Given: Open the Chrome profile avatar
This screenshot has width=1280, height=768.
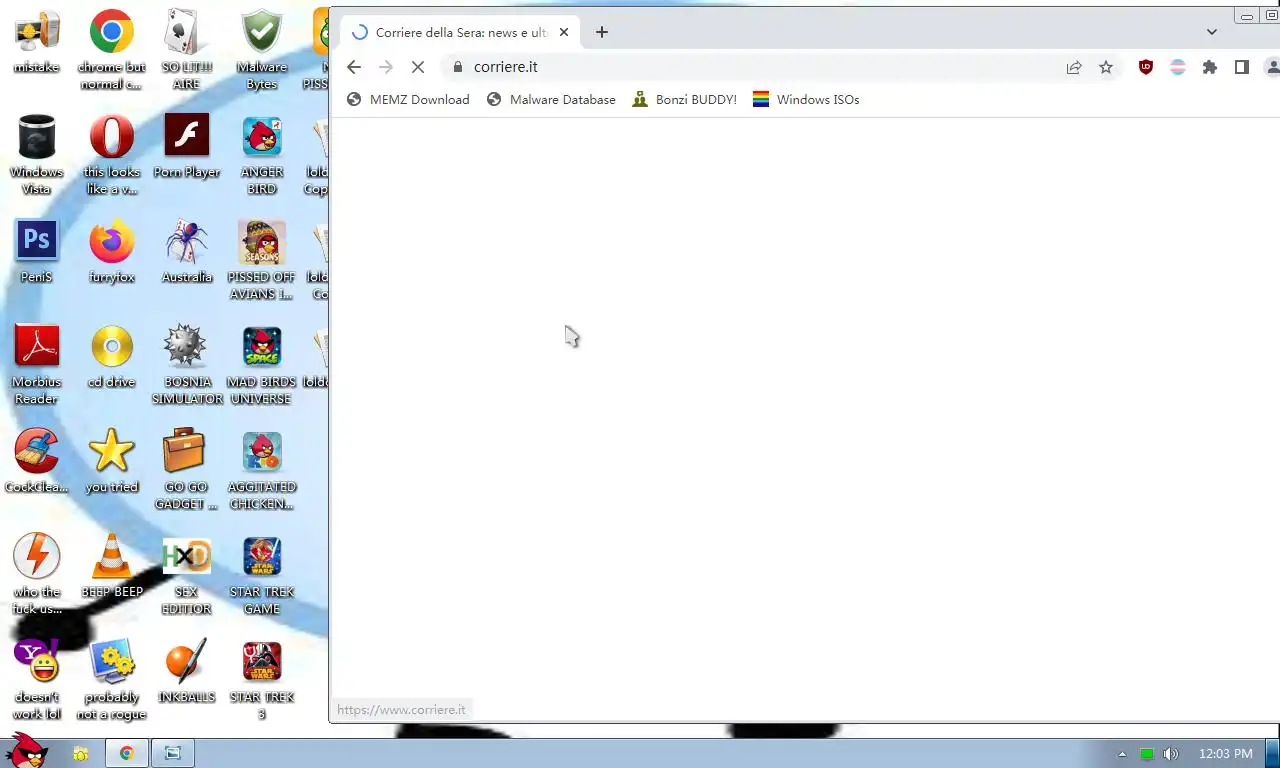Looking at the screenshot, I should point(1272,67).
